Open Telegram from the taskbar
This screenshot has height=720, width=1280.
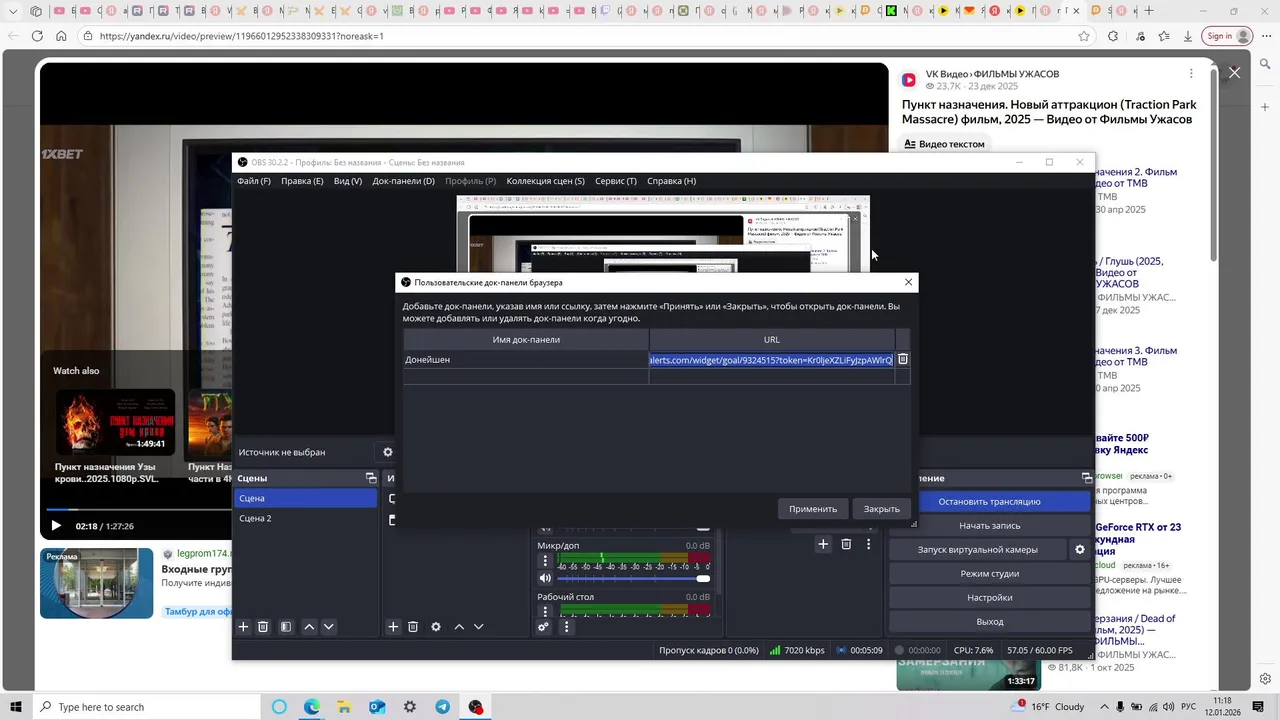point(442,707)
